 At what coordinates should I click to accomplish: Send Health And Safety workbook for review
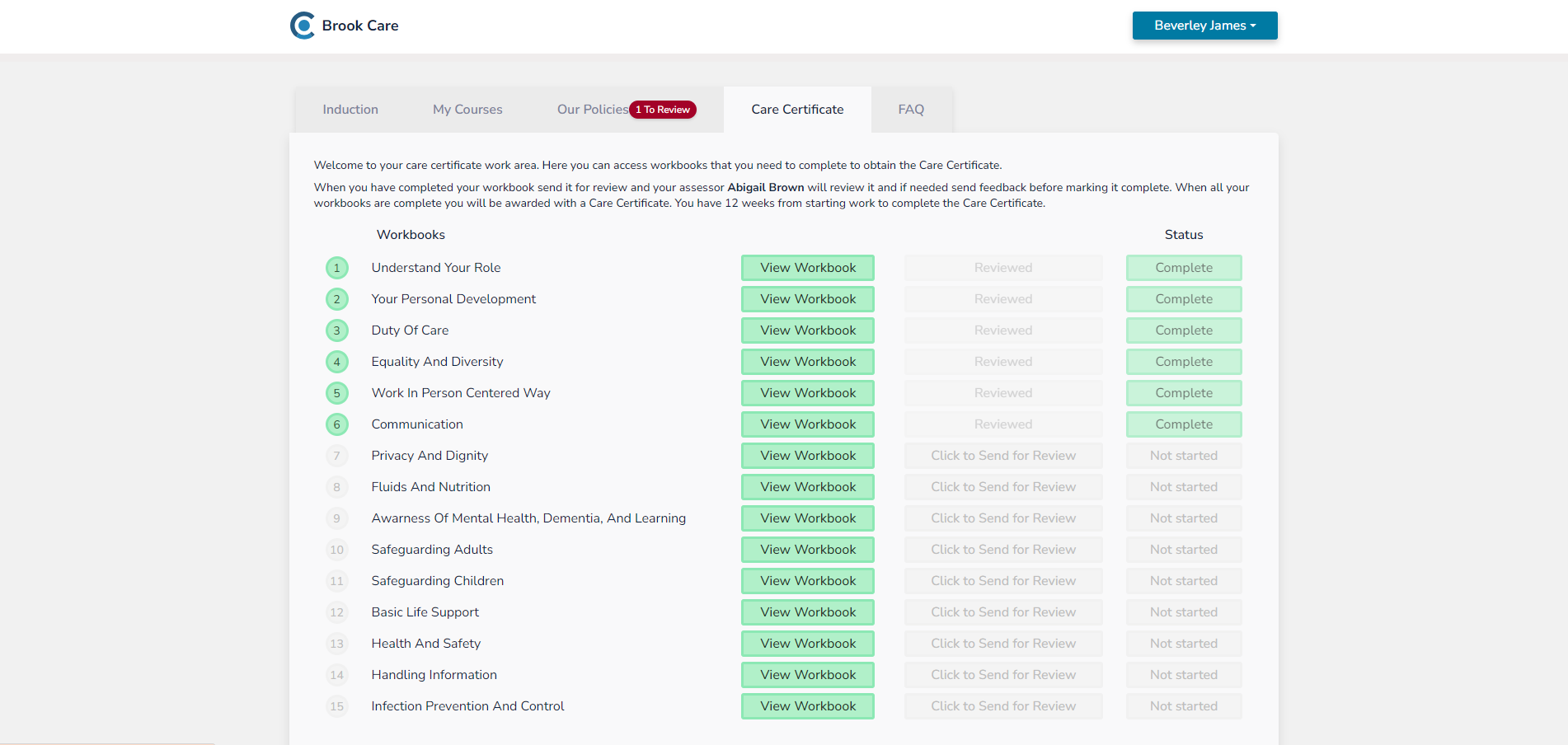point(1002,644)
